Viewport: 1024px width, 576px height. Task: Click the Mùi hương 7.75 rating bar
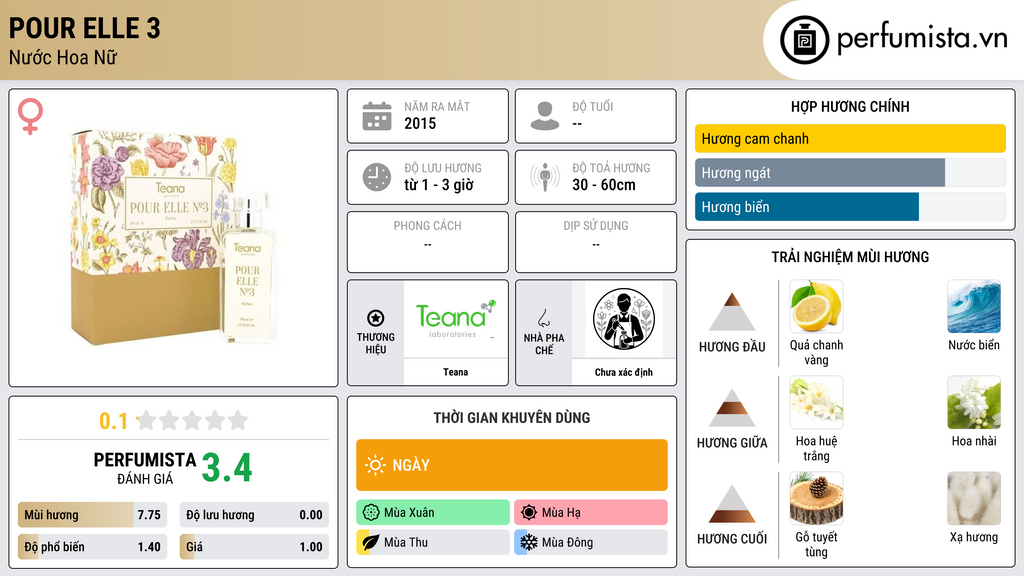(92, 515)
